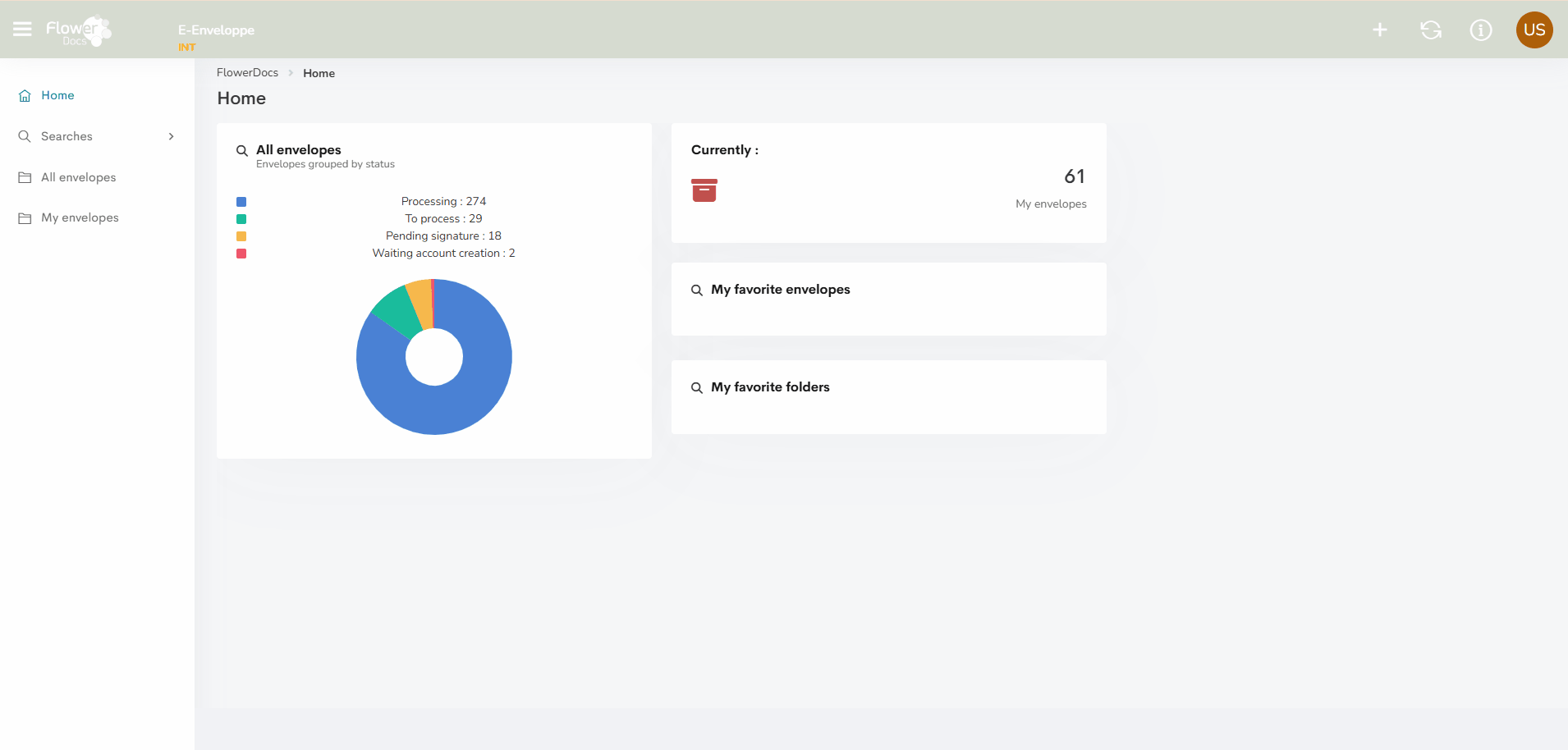Click the Home house icon in sidebar

25,95
